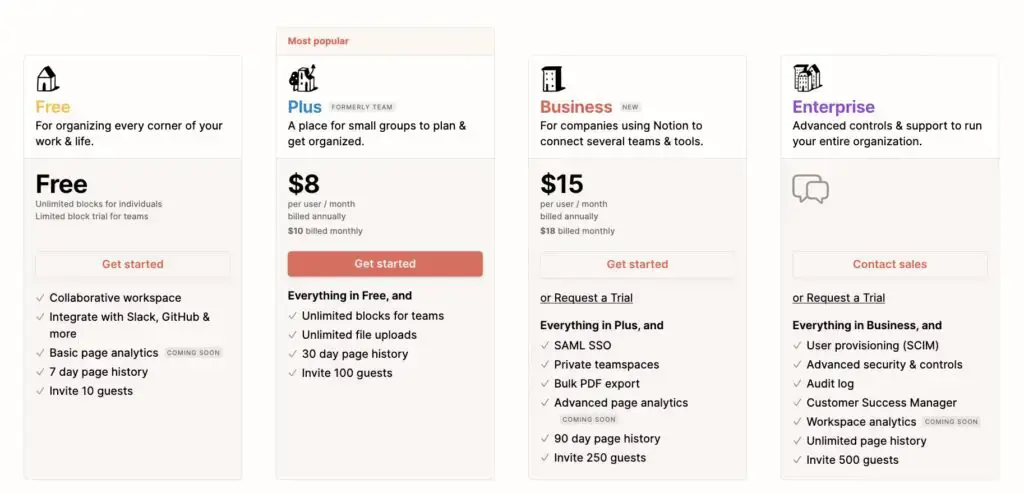The height and width of the screenshot is (493, 1024).
Task: Click the office building icon above Business
Action: point(553,79)
